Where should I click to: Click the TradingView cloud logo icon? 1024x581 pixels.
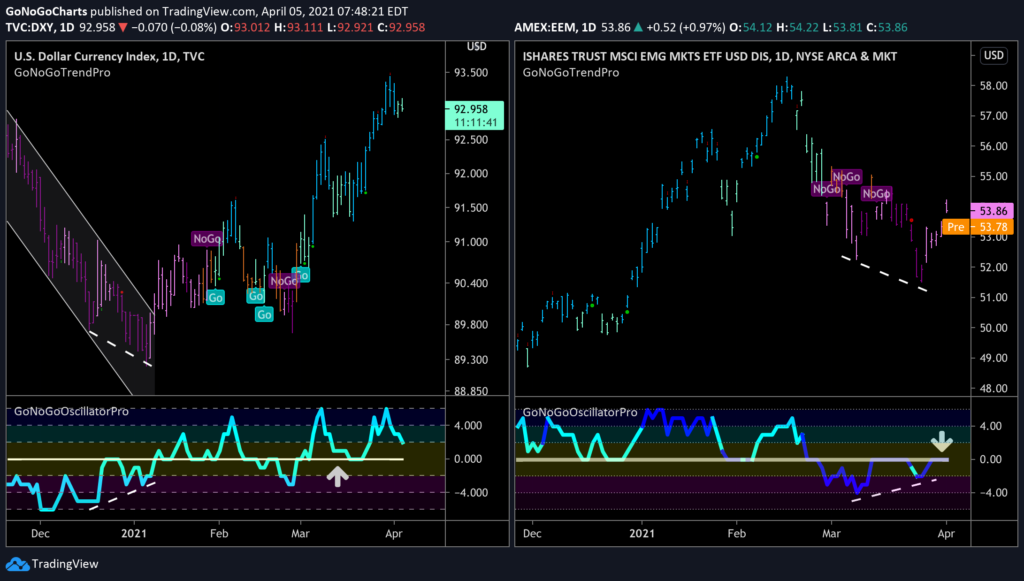[x=17, y=564]
